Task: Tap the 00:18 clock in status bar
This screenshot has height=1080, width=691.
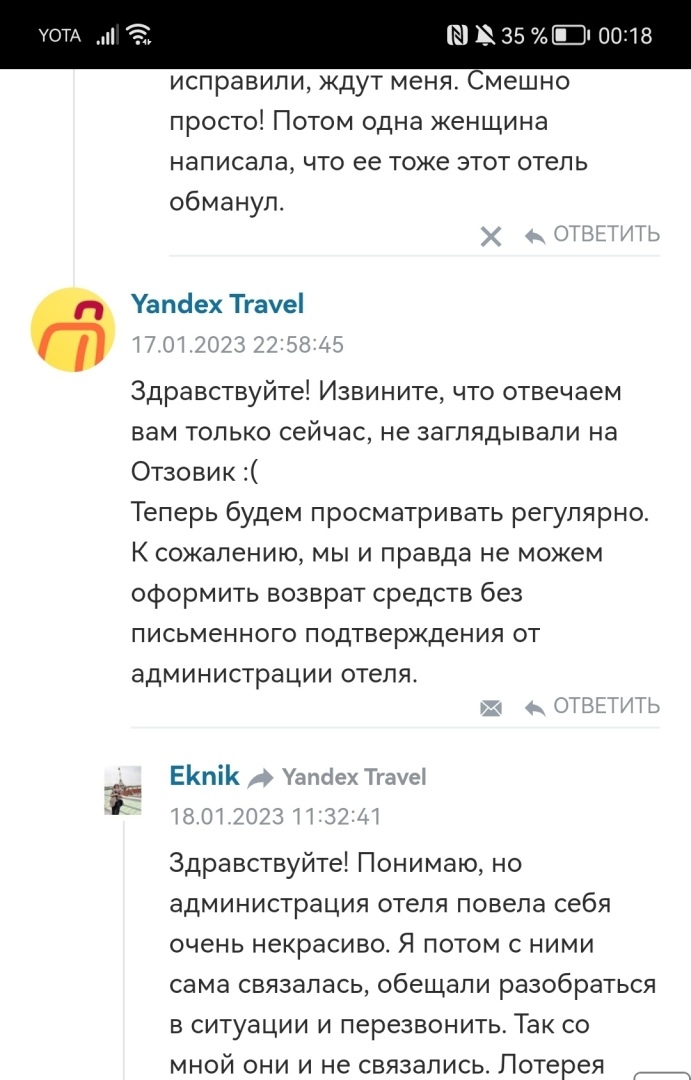Action: [x=625, y=36]
